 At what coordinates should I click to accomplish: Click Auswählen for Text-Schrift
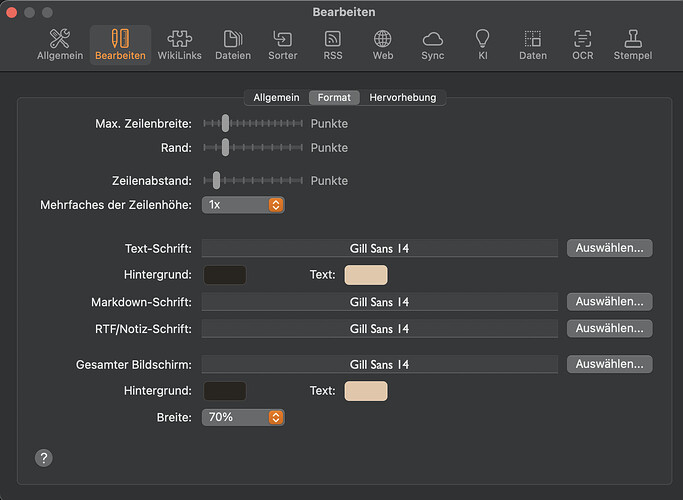click(x=609, y=248)
